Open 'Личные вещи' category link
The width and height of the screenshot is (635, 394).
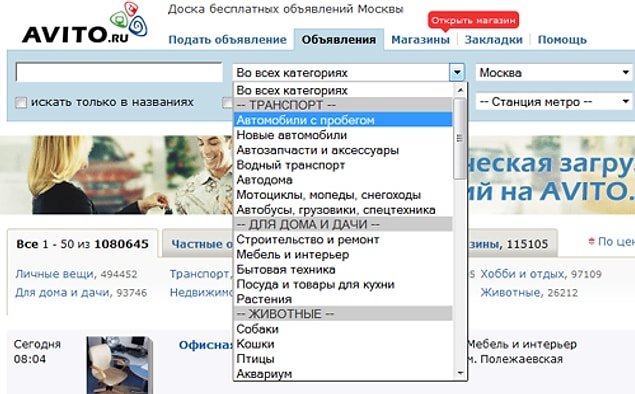[x=55, y=274]
